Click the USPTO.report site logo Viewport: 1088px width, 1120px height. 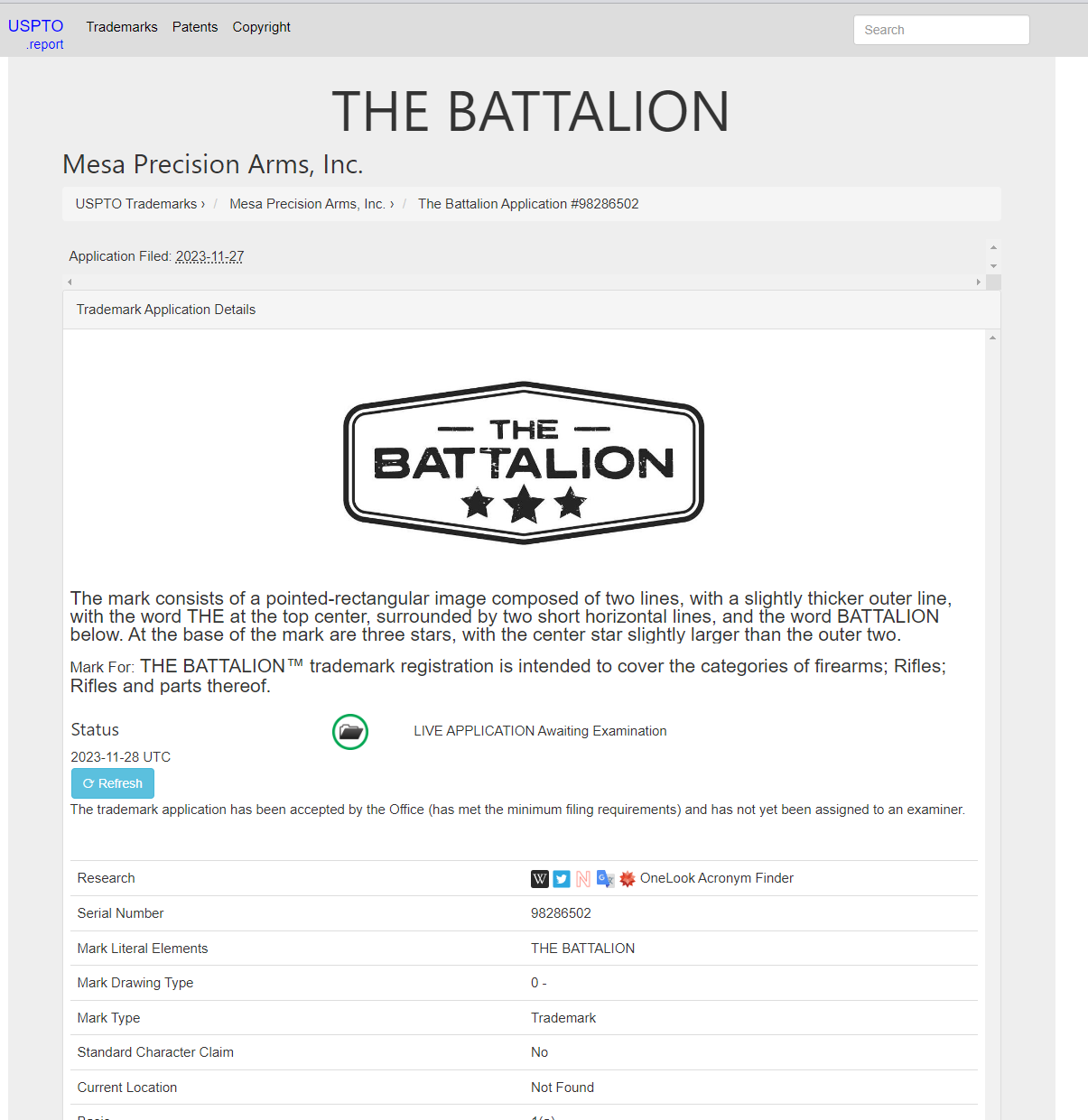pos(36,34)
